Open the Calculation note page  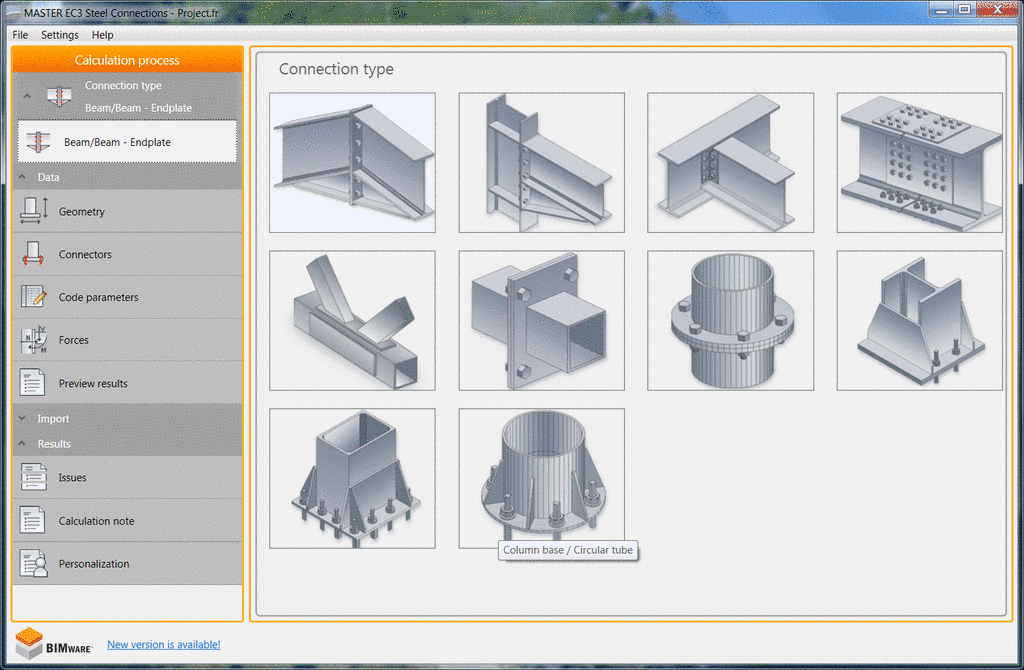pos(127,520)
